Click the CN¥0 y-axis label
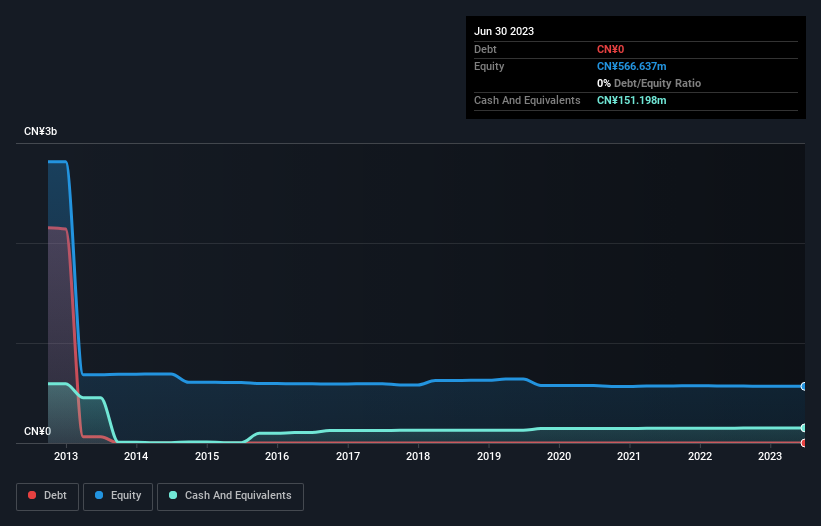This screenshot has height=526, width=821. tap(37, 431)
